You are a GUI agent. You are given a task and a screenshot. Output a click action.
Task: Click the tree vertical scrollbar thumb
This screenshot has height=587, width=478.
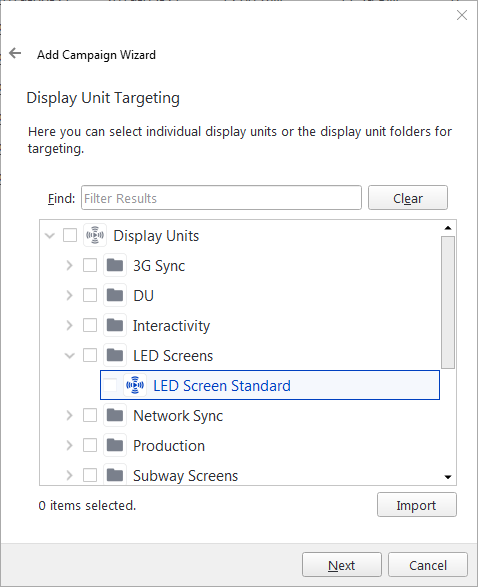click(448, 302)
